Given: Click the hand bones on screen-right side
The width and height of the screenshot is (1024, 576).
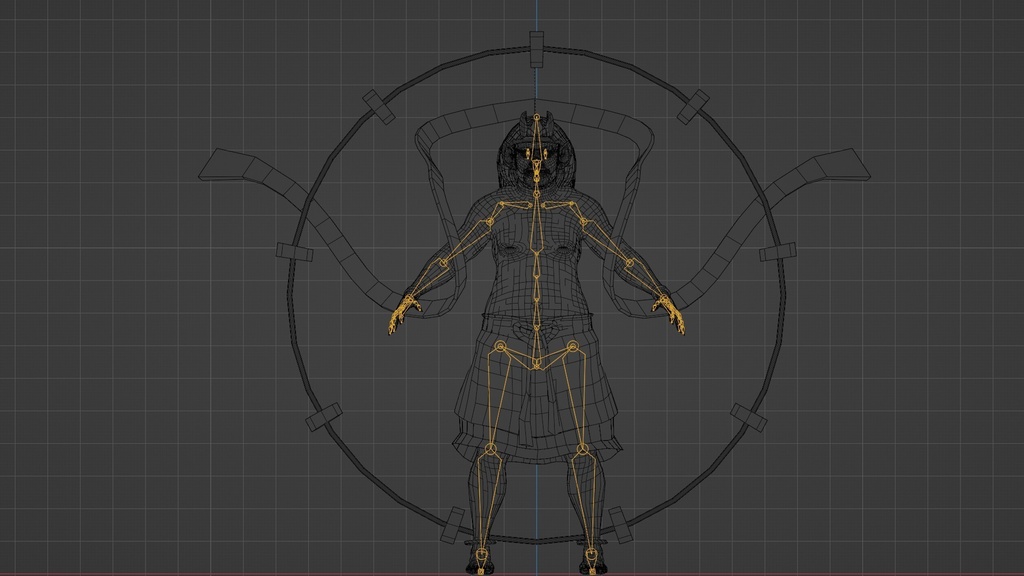Looking at the screenshot, I should click(x=669, y=313).
